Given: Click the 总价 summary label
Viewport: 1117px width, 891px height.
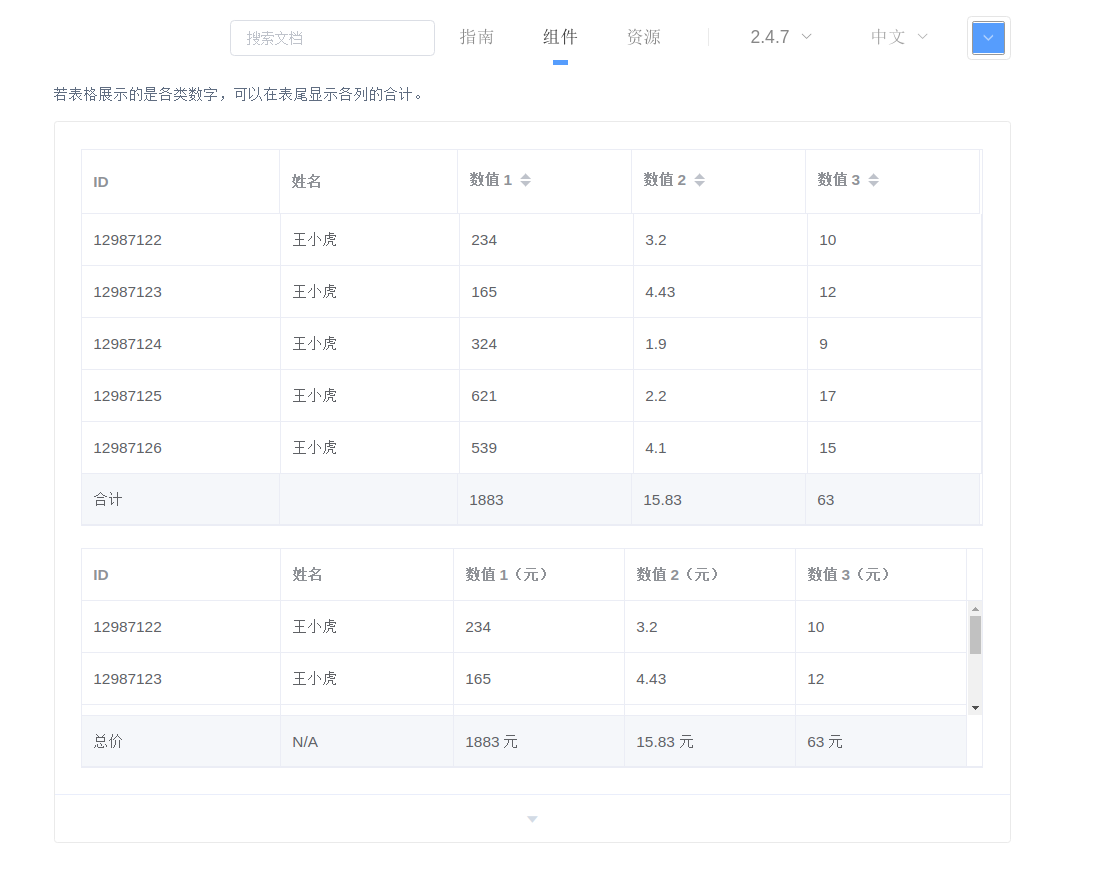Looking at the screenshot, I should tap(108, 741).
